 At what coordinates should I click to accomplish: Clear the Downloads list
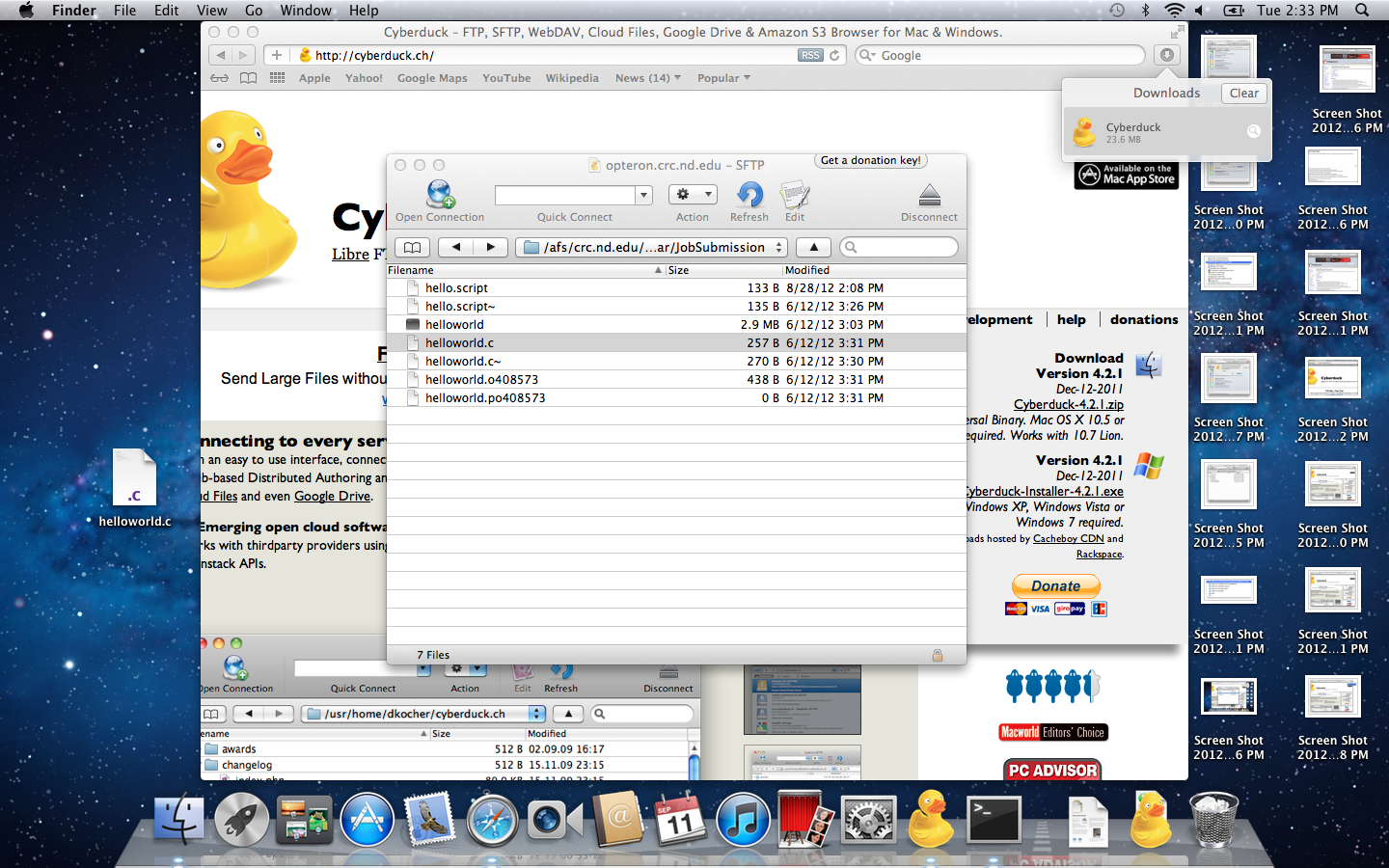[x=1243, y=94]
